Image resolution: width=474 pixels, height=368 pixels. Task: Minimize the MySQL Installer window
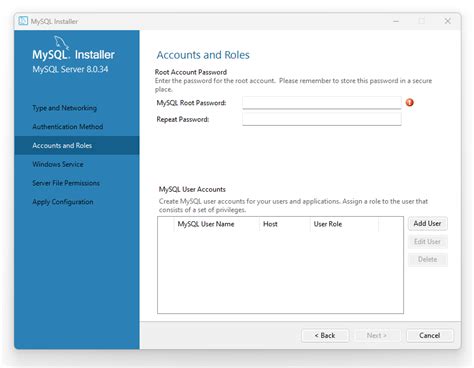pyautogui.click(x=396, y=21)
